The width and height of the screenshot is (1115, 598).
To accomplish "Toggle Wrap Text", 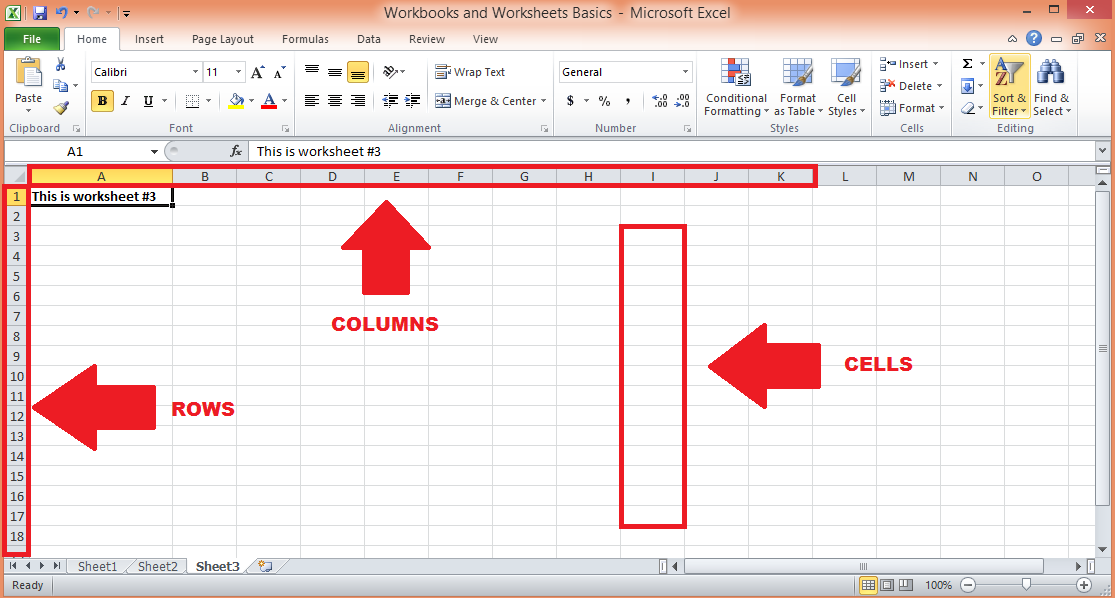I will pyautogui.click(x=470, y=72).
